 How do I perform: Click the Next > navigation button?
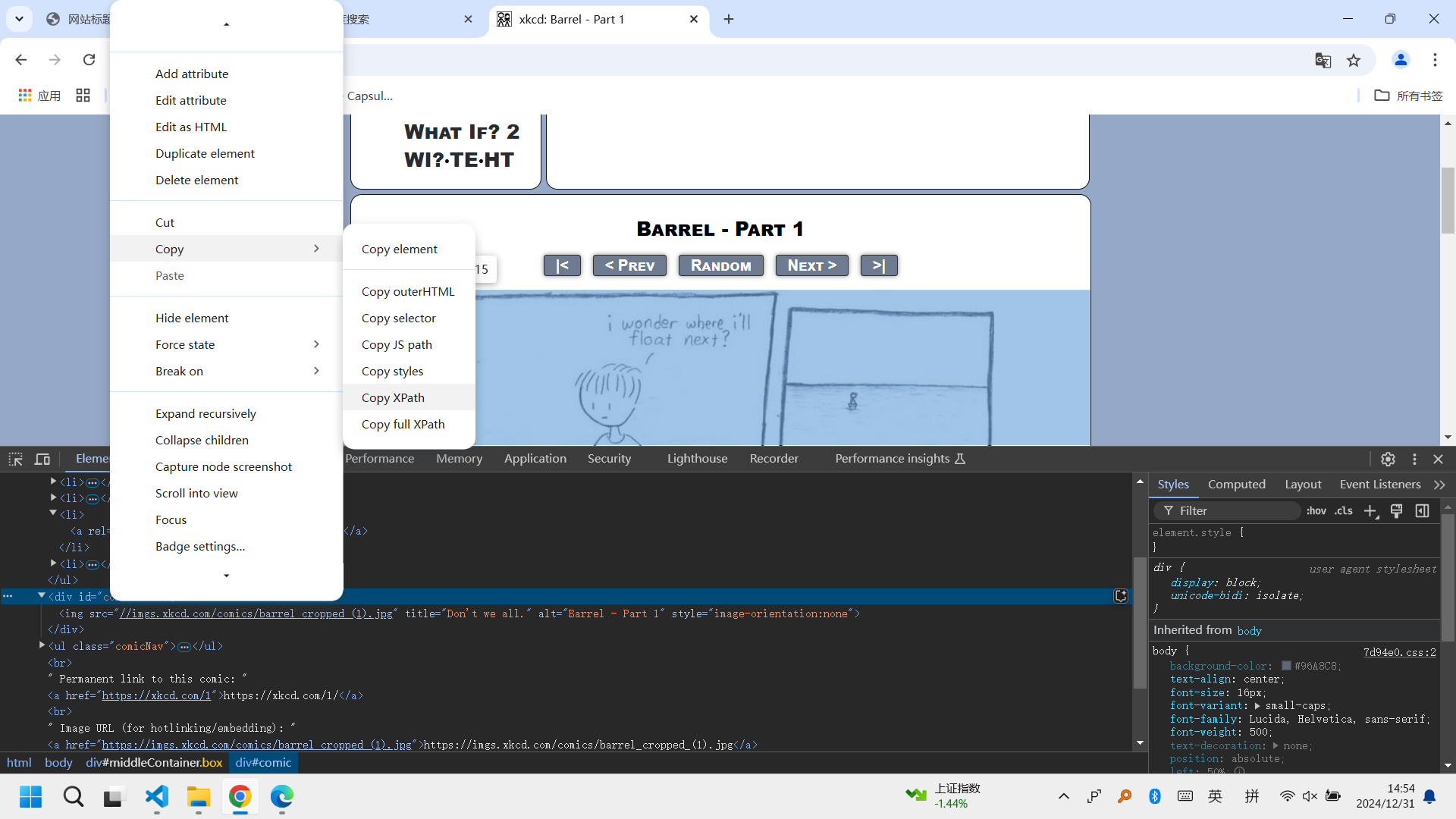812,264
